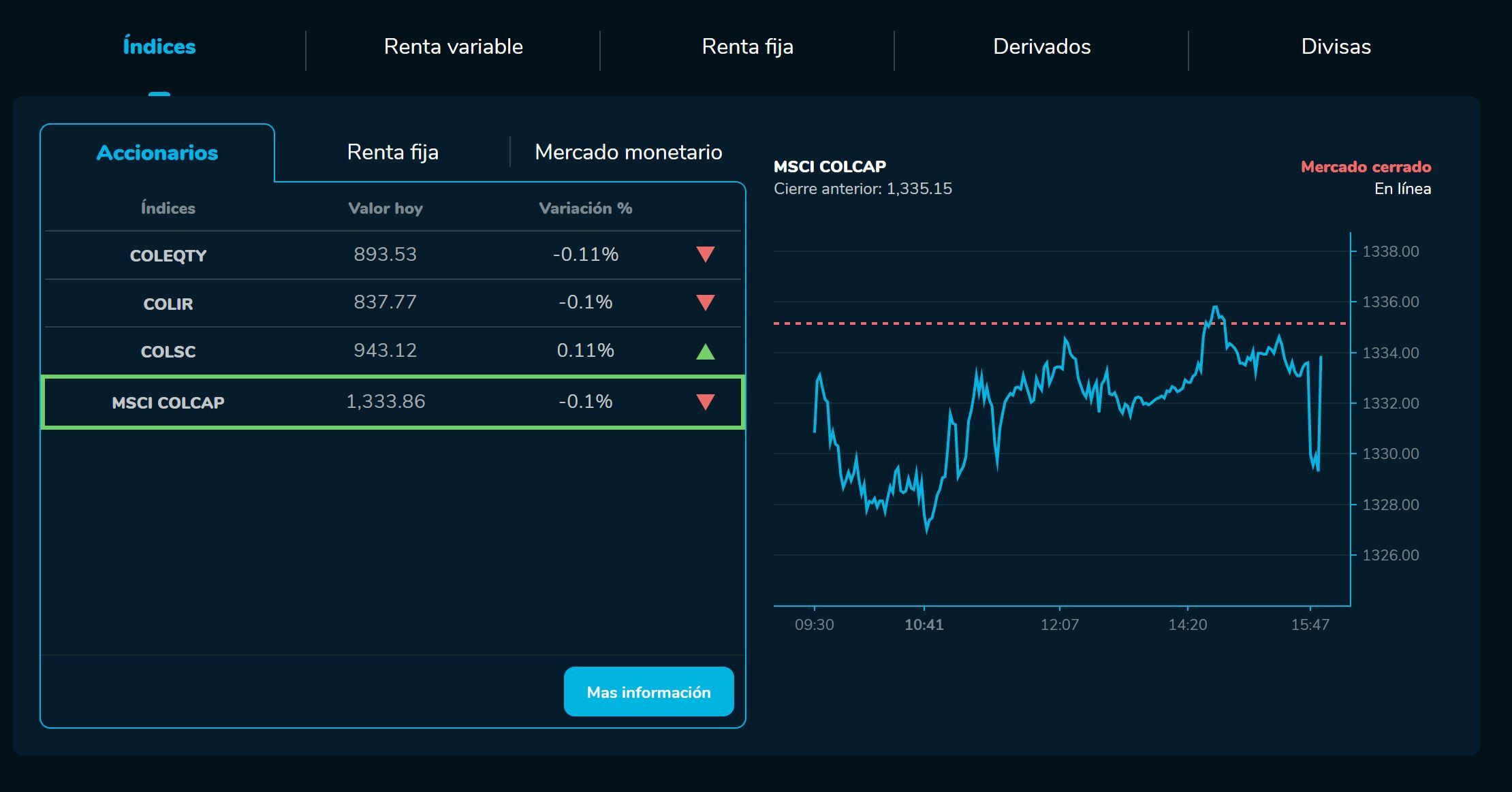Click the red down arrow beside COLEQTY
1512x792 pixels.
click(705, 255)
